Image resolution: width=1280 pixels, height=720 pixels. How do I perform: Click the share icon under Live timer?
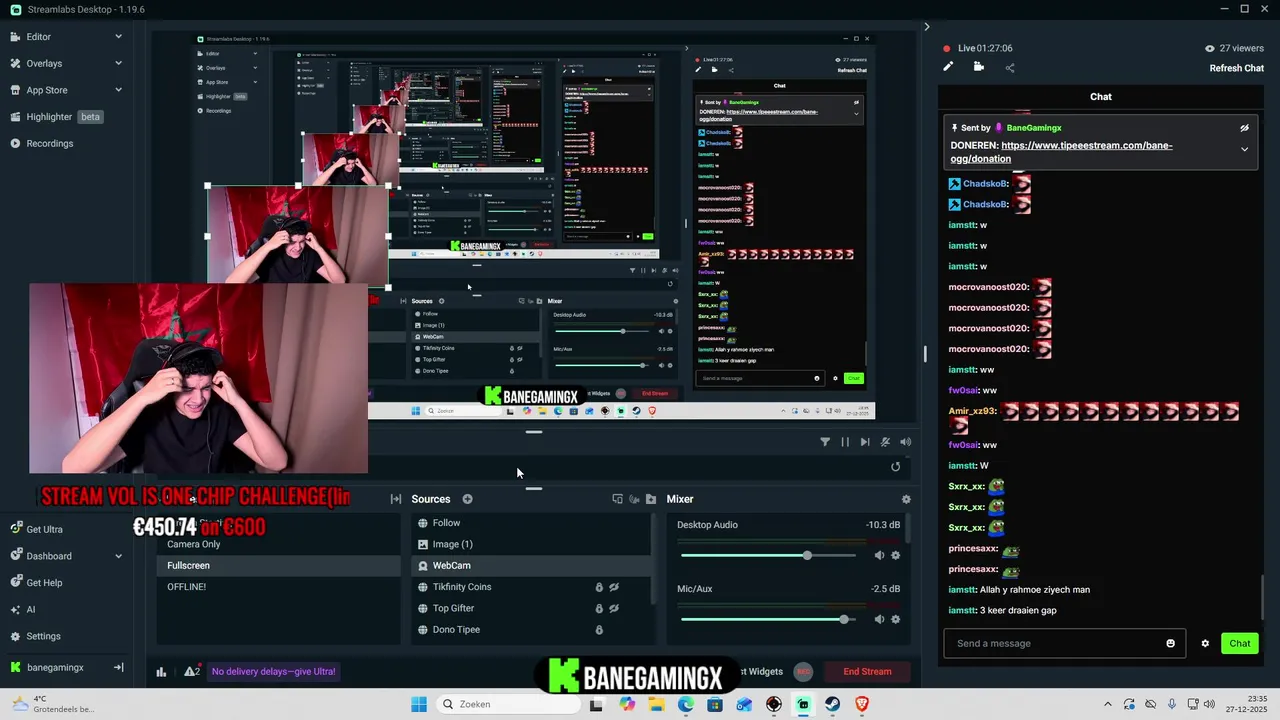(x=1010, y=68)
